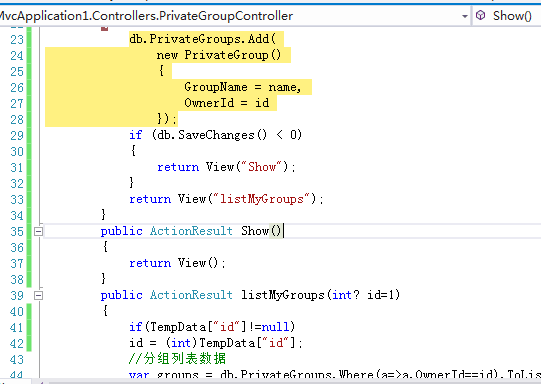541x384 pixels.
Task: Click the 'public' keyword on line 35
Action: tap(121, 231)
